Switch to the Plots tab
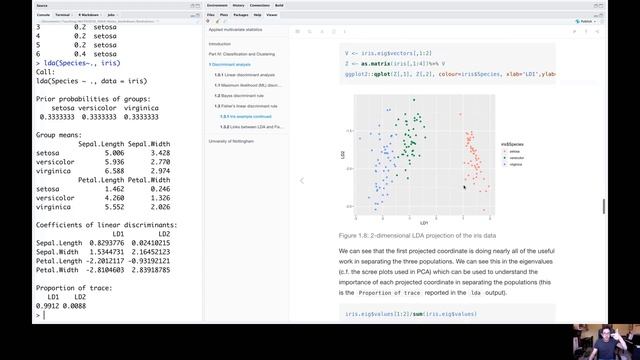The height and width of the screenshot is (360, 640). [x=224, y=15]
